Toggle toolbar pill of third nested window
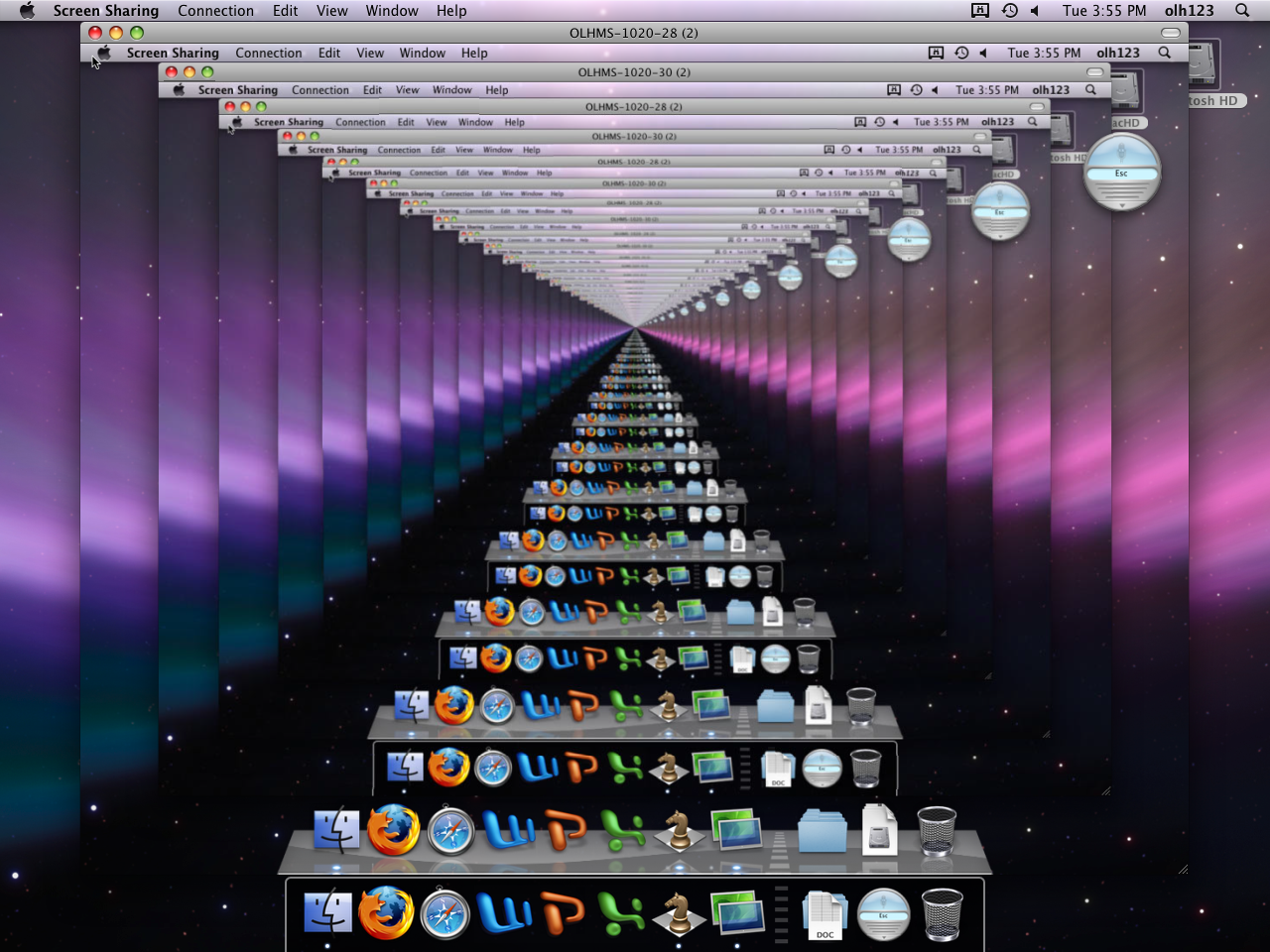Viewport: 1270px width, 952px height. click(x=1036, y=106)
